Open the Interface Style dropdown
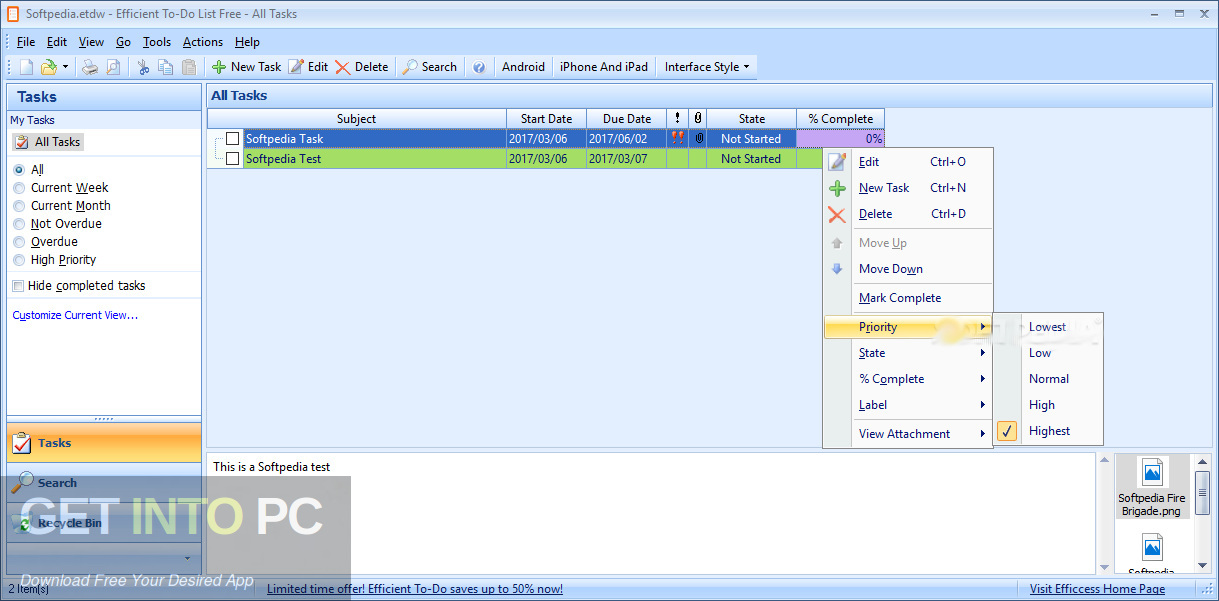This screenshot has height=601, width=1219. [708, 67]
